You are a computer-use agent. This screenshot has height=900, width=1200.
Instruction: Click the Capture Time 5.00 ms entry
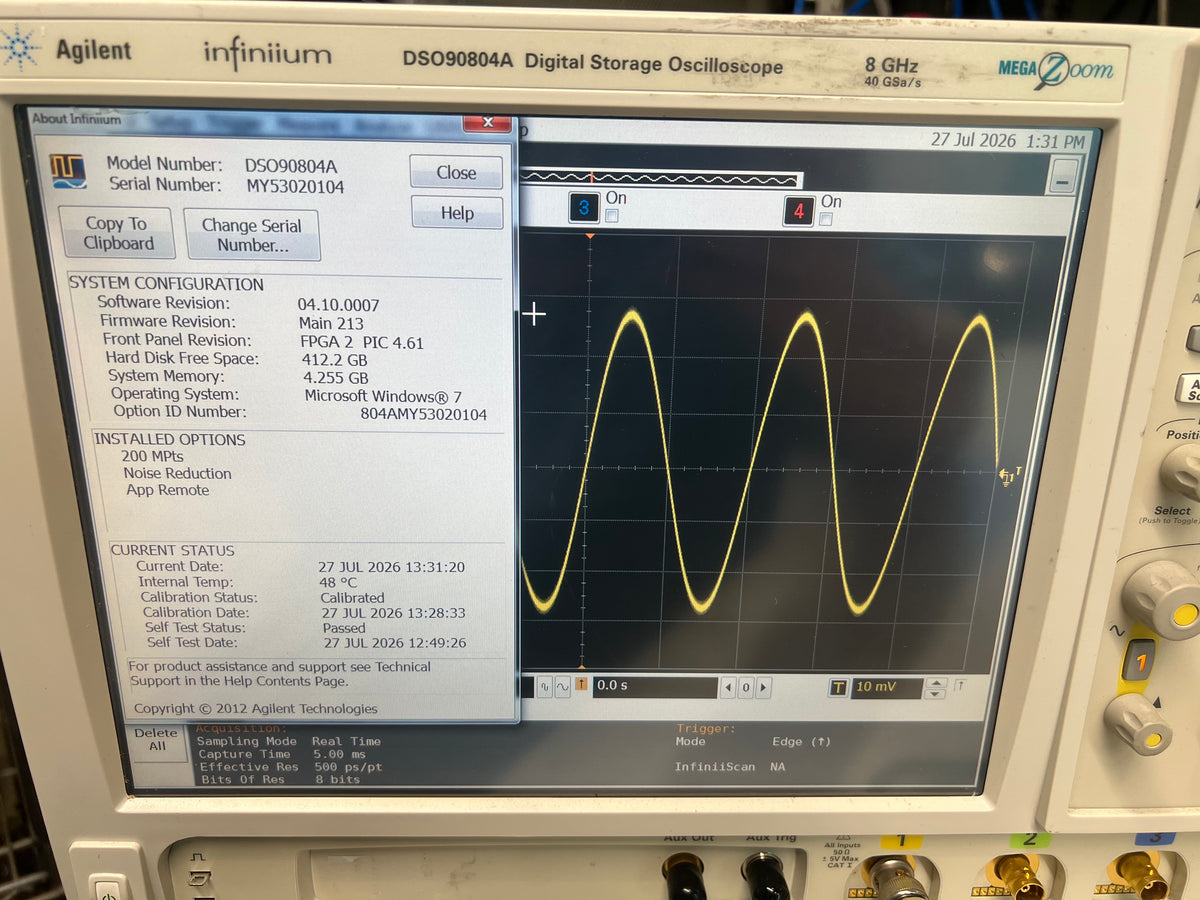tap(283, 754)
